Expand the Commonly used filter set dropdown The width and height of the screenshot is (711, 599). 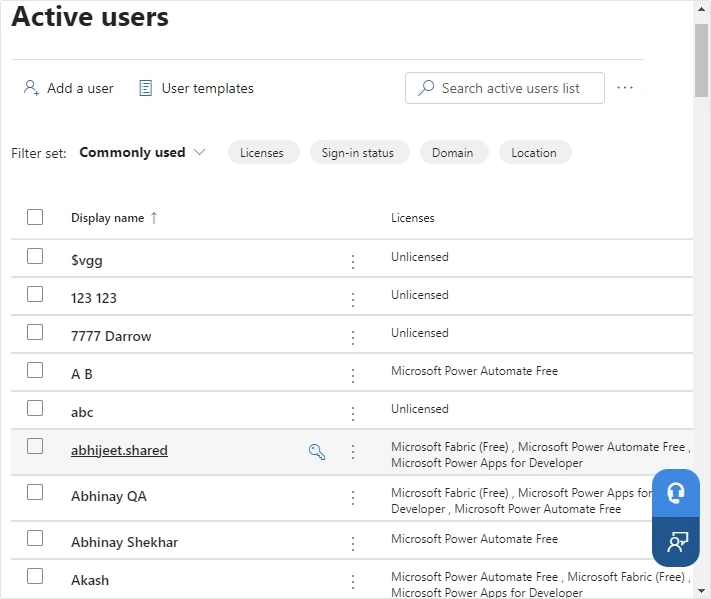142,152
